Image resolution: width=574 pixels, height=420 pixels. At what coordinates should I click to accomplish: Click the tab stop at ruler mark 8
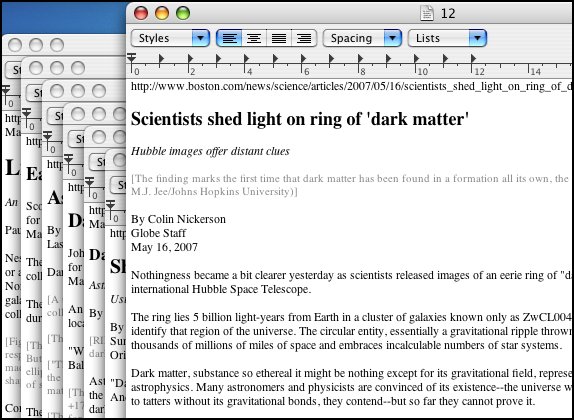coord(360,58)
